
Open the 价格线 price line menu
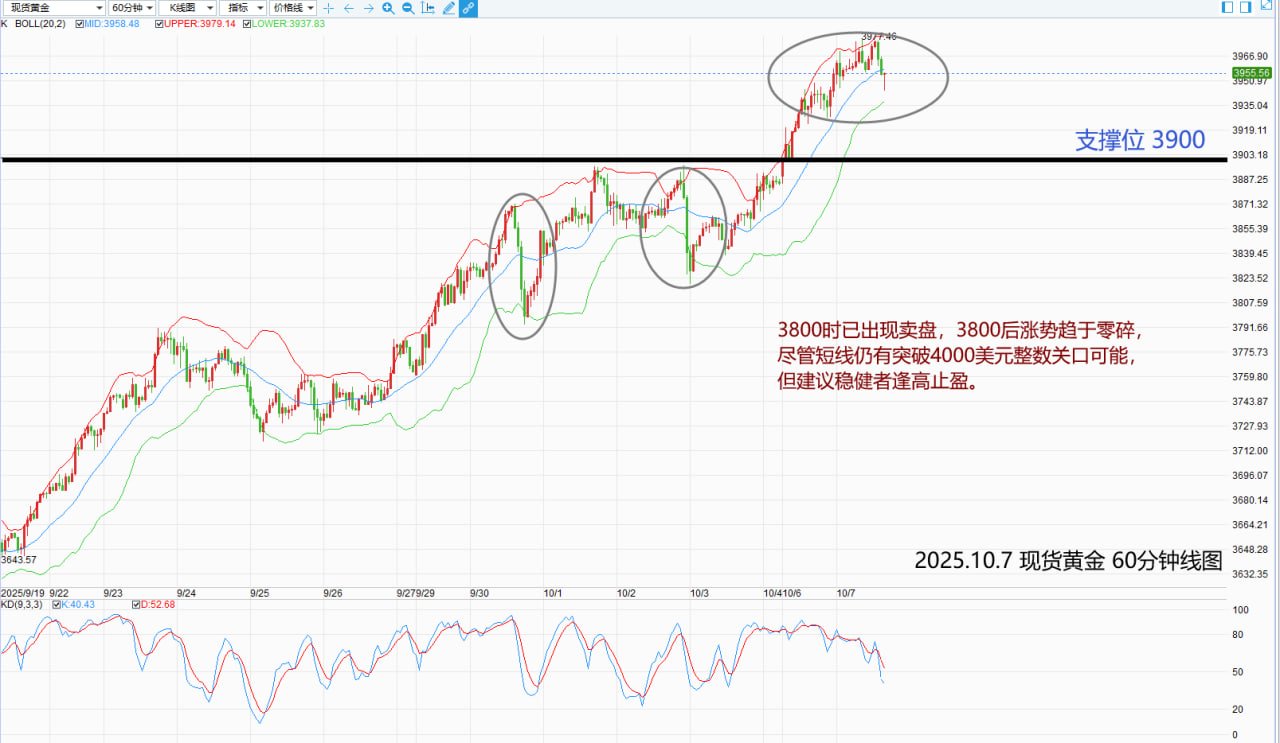coord(295,8)
